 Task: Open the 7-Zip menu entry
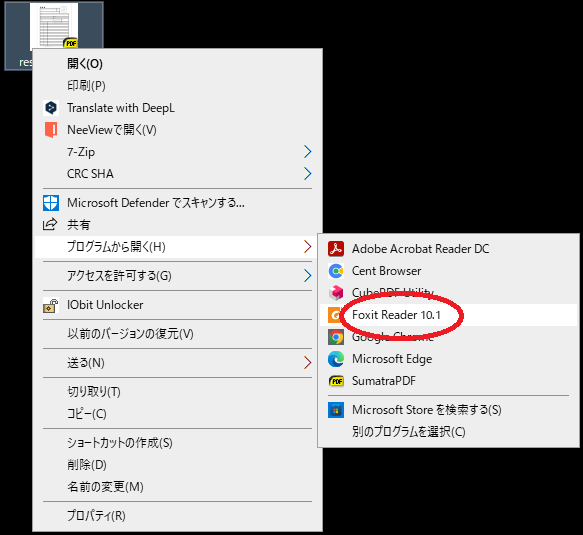(81, 152)
